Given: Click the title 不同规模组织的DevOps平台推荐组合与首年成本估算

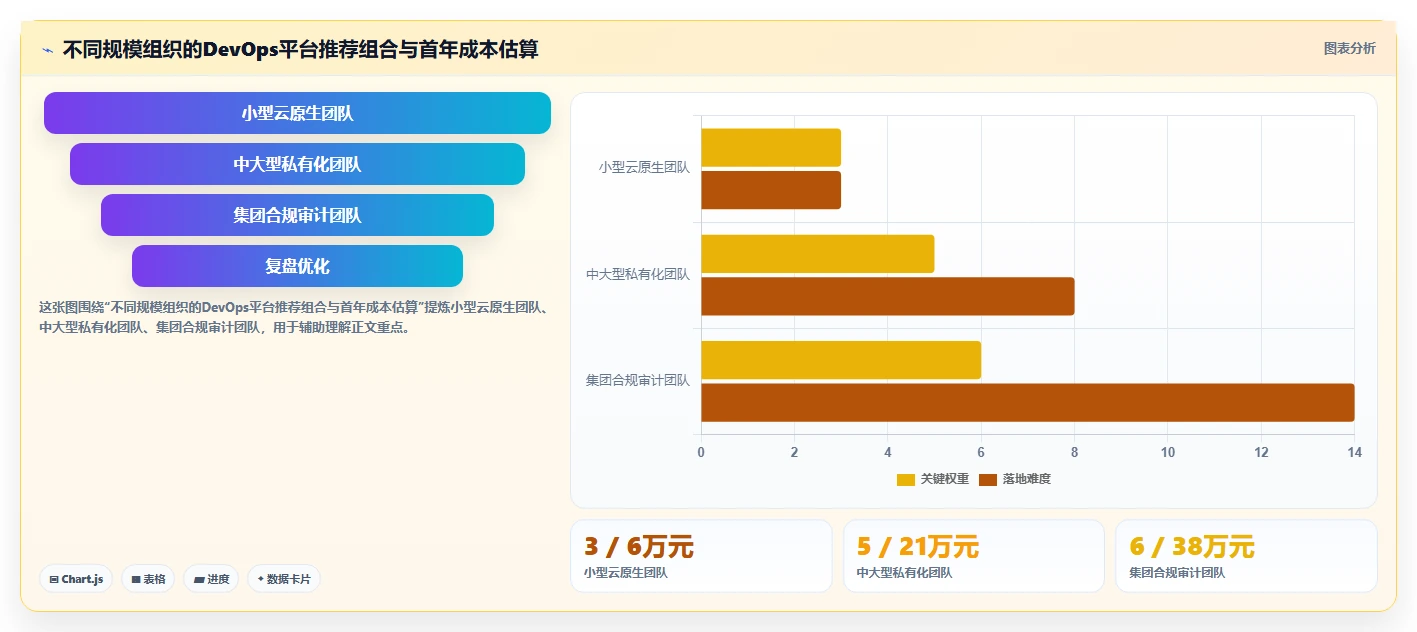Looking at the screenshot, I should pyautogui.click(x=301, y=49).
